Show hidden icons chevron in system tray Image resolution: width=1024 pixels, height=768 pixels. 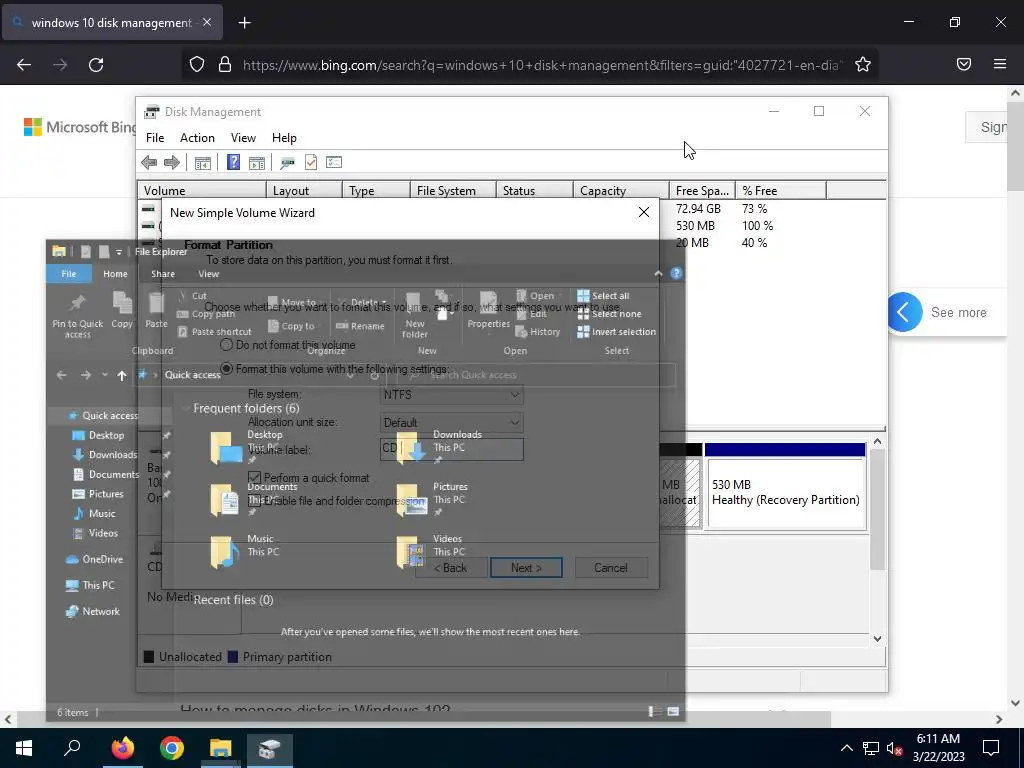tap(846, 748)
